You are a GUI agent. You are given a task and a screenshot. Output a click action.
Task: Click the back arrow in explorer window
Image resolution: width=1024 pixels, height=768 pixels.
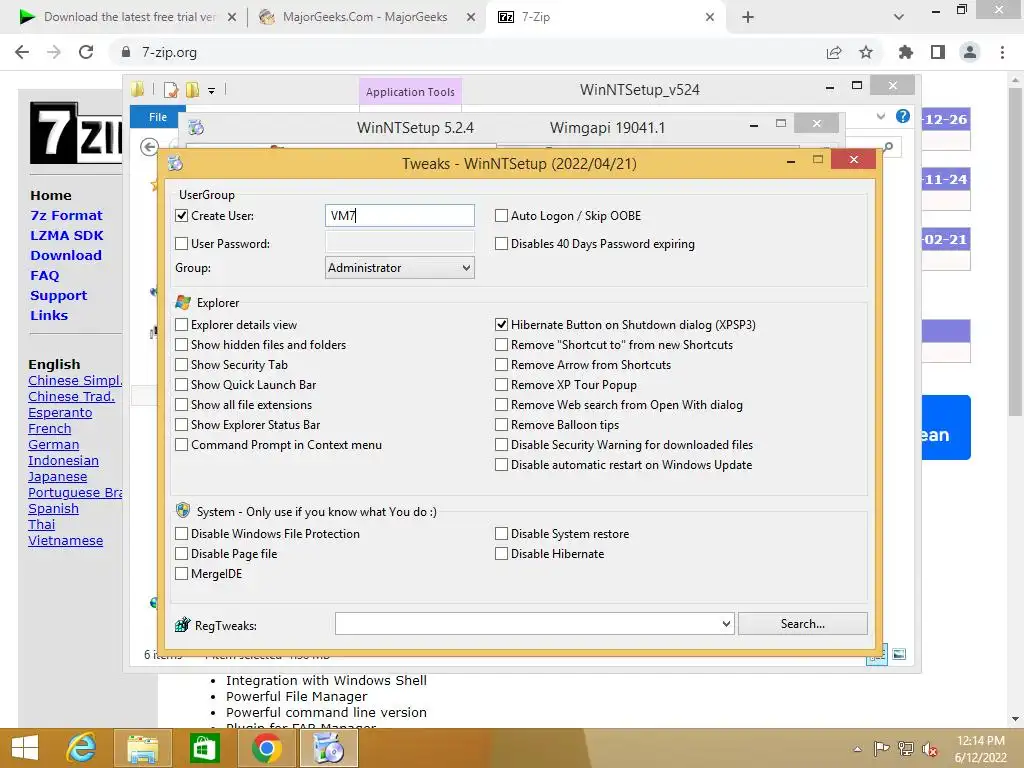tap(149, 147)
